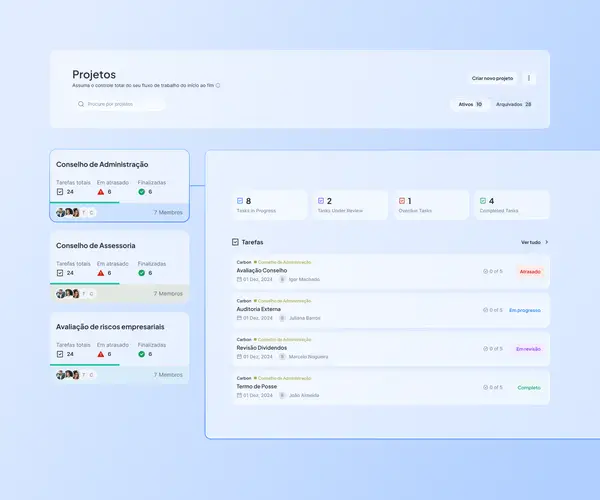Click Marcelo Nogueira assignee name
The height and width of the screenshot is (500, 600).
(308, 357)
